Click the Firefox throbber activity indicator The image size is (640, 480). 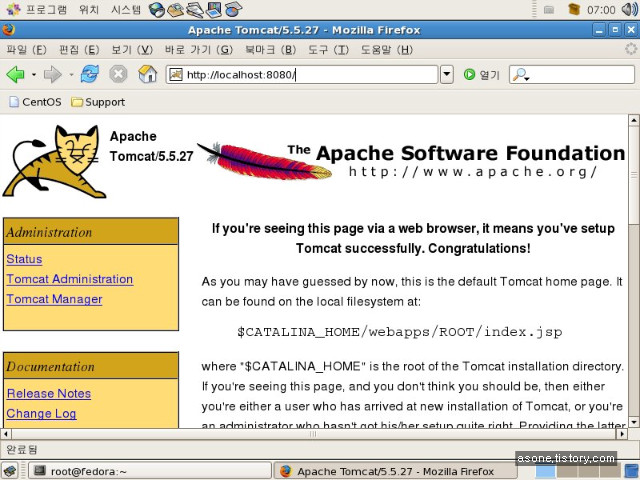pyautogui.click(x=631, y=49)
